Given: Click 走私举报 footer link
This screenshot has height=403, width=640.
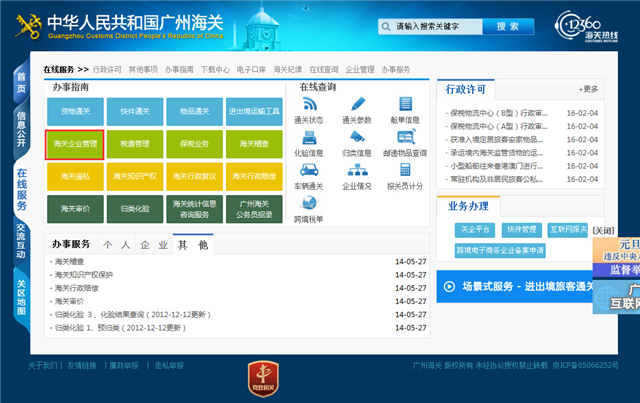Looking at the screenshot, I should [x=169, y=365].
